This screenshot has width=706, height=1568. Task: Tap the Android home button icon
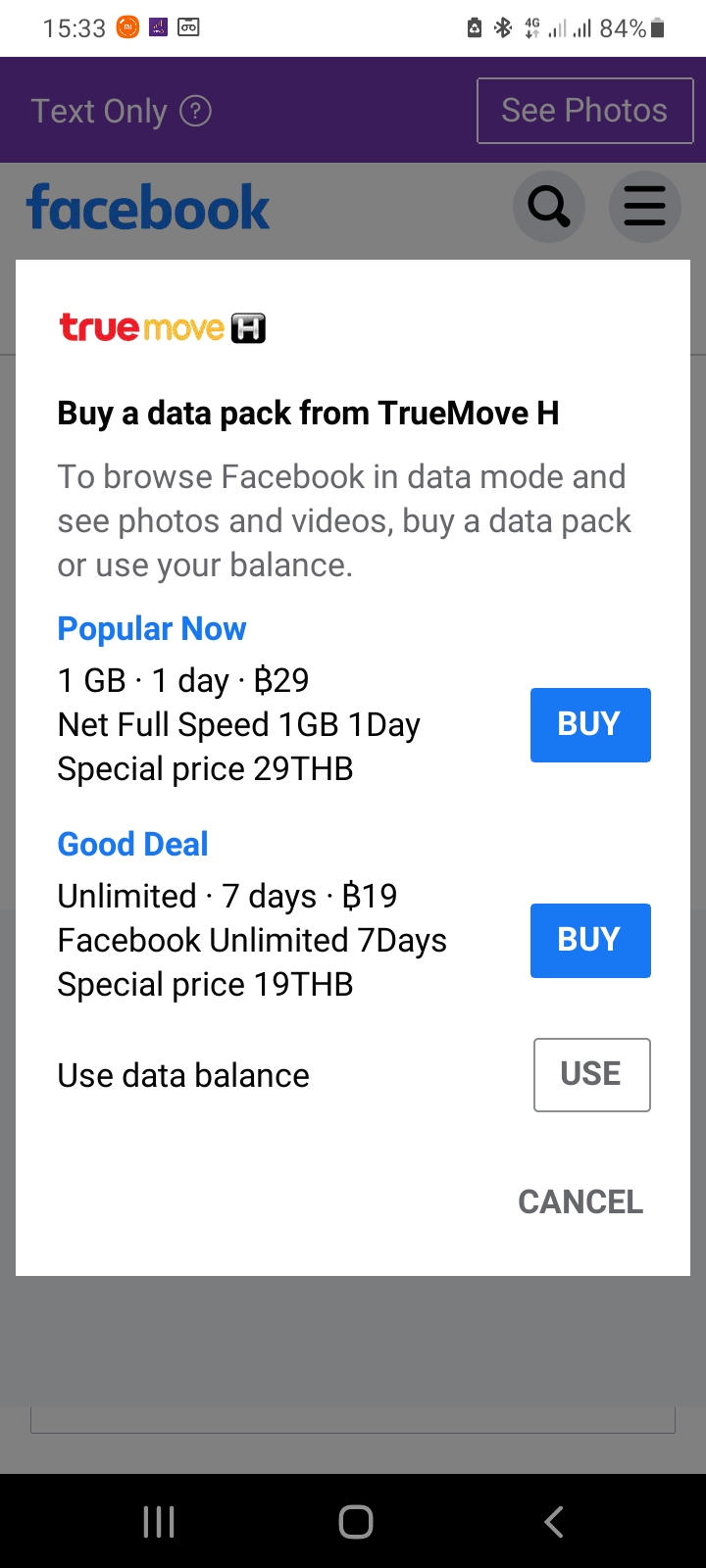(x=355, y=1521)
